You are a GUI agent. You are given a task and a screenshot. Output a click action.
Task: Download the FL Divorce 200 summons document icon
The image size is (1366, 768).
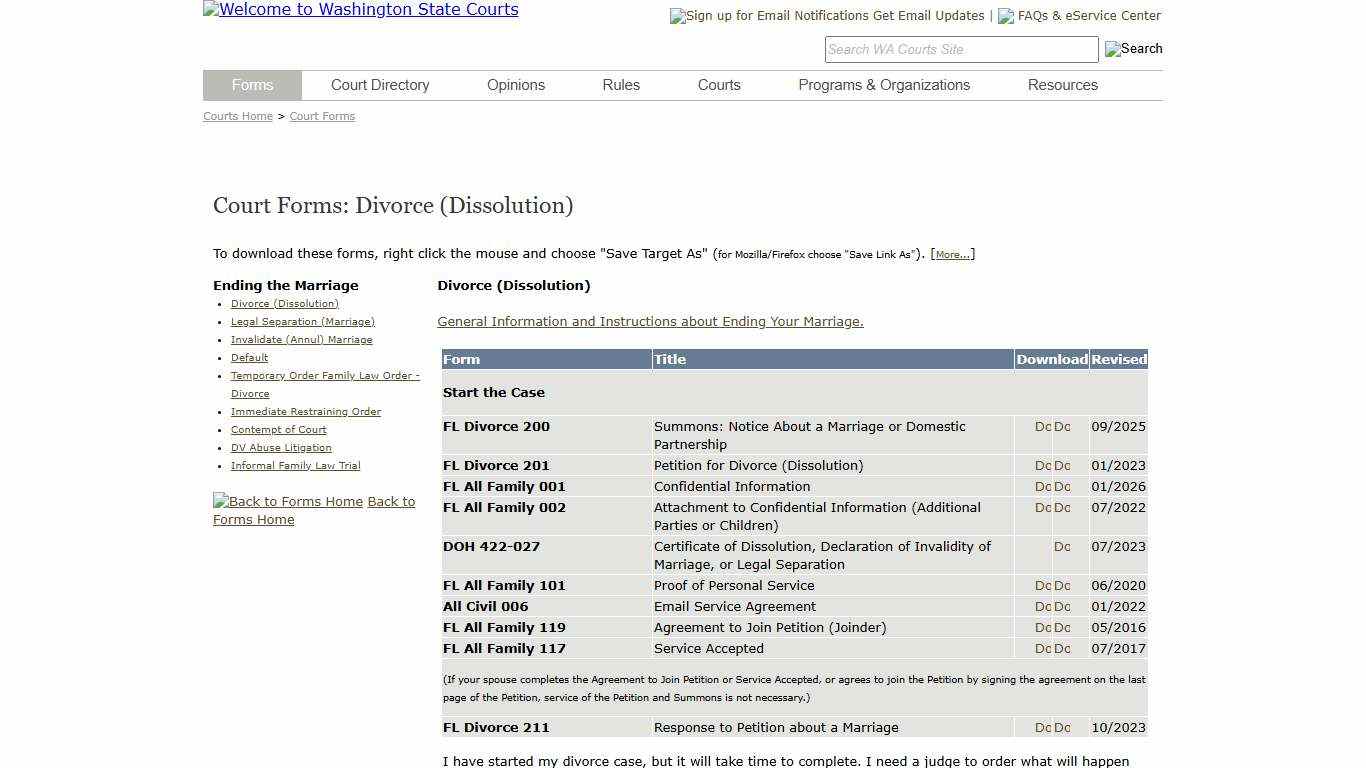[1041, 426]
